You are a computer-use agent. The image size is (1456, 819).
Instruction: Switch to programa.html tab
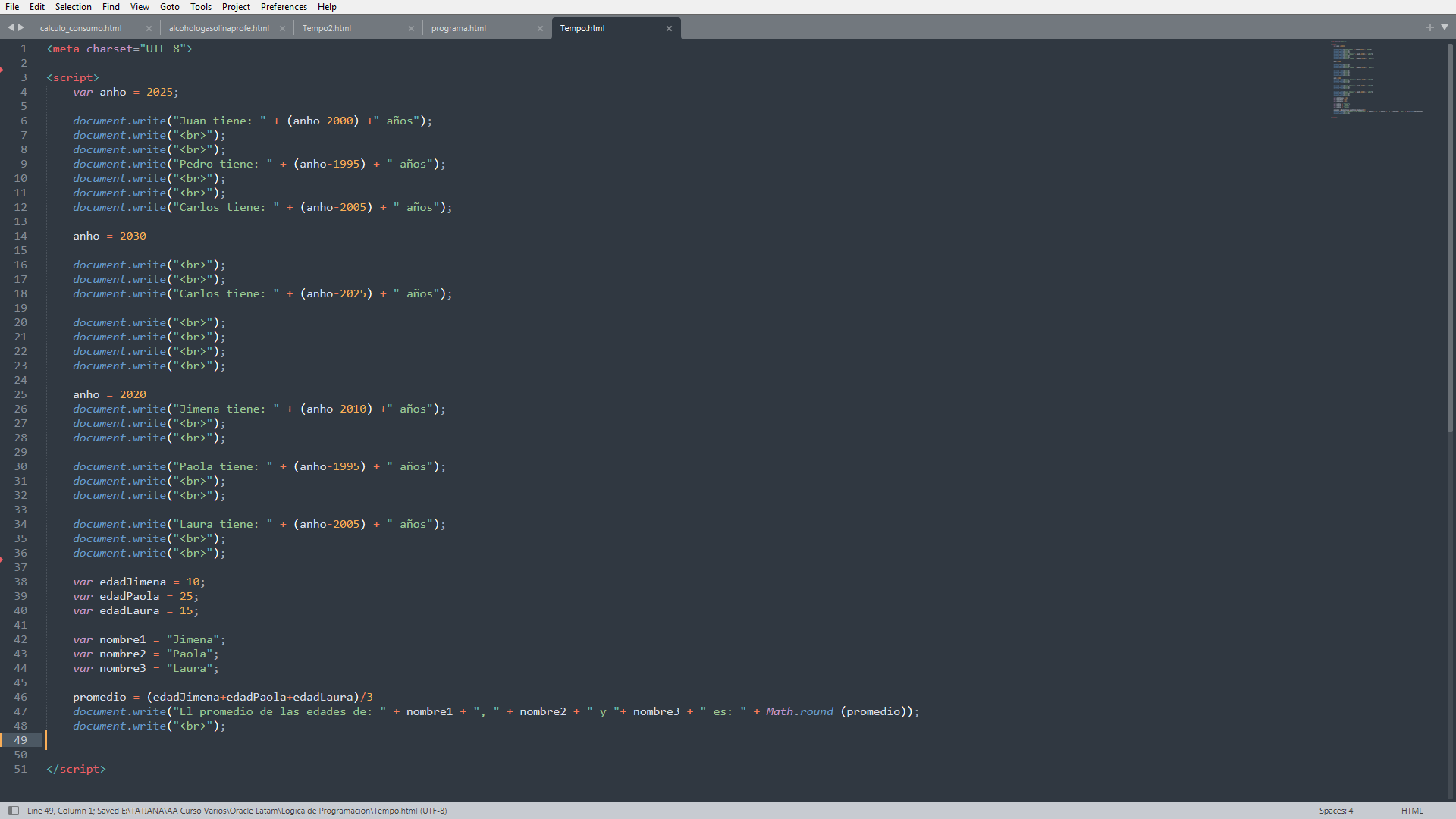pos(458,28)
